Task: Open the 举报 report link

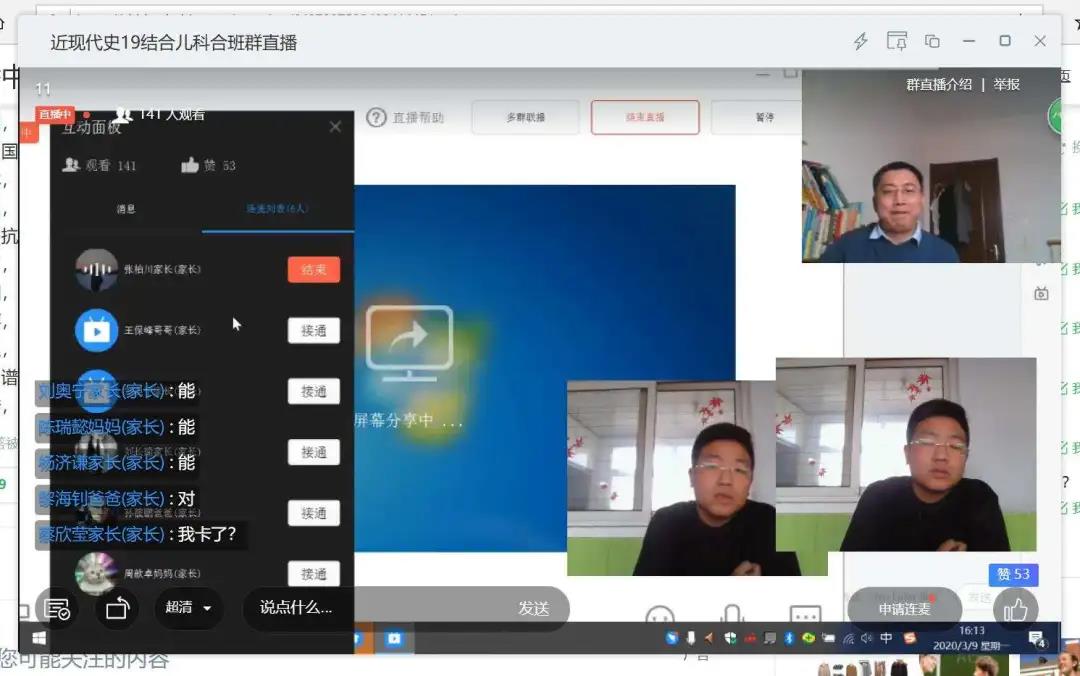Action: (x=1006, y=85)
